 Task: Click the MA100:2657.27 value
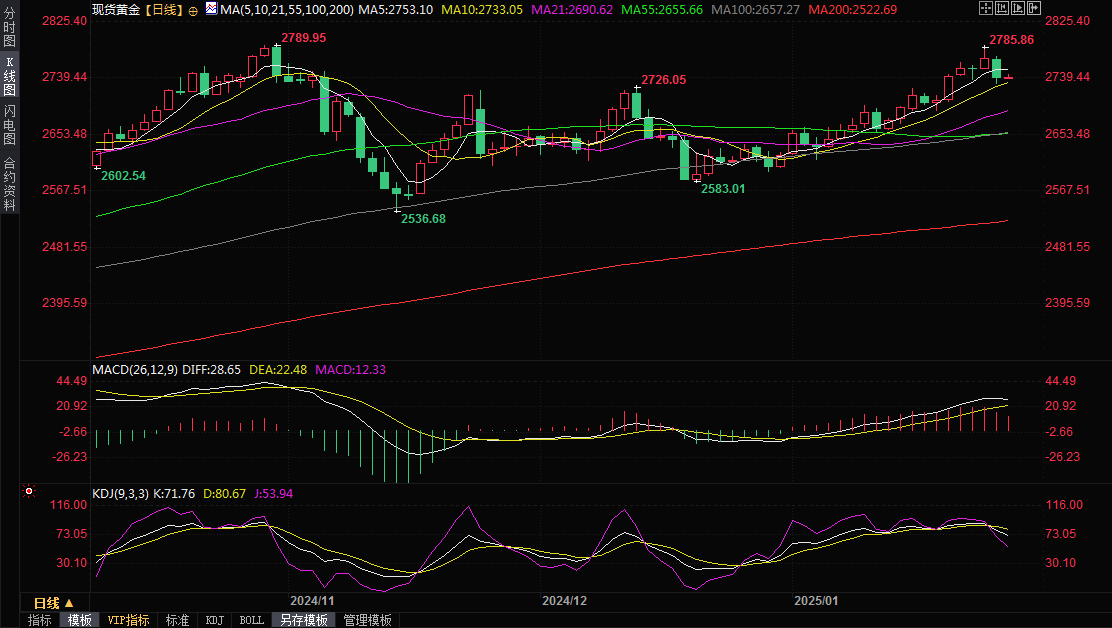[755, 10]
